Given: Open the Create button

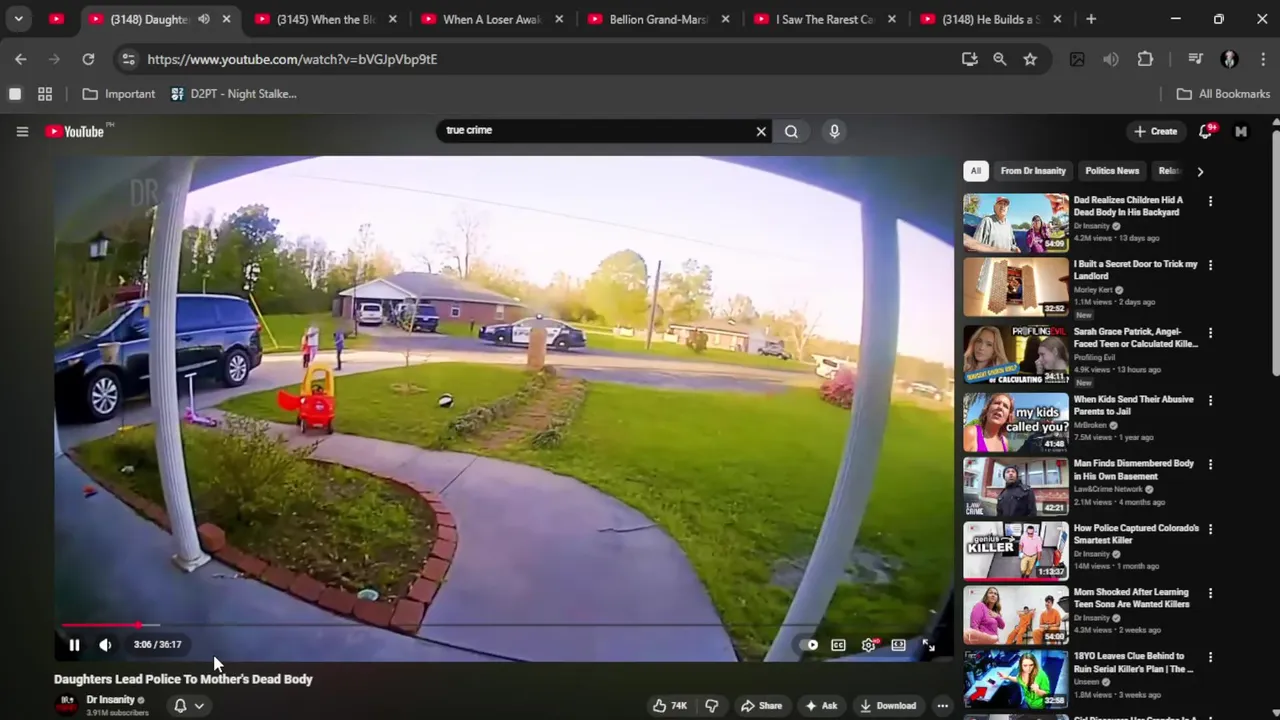Looking at the screenshot, I should 1155,131.
